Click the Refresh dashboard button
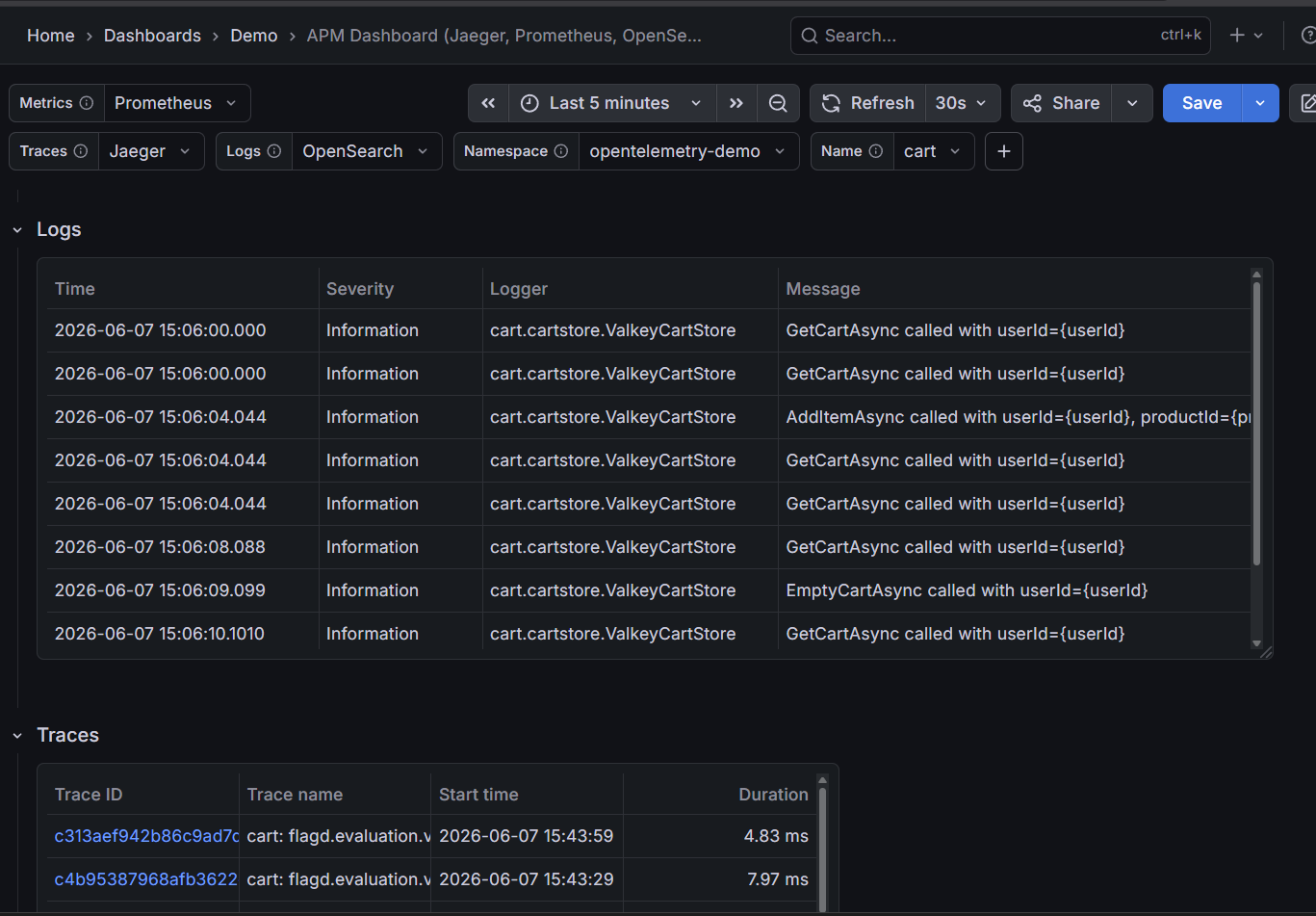This screenshot has height=916, width=1316. 867,103
